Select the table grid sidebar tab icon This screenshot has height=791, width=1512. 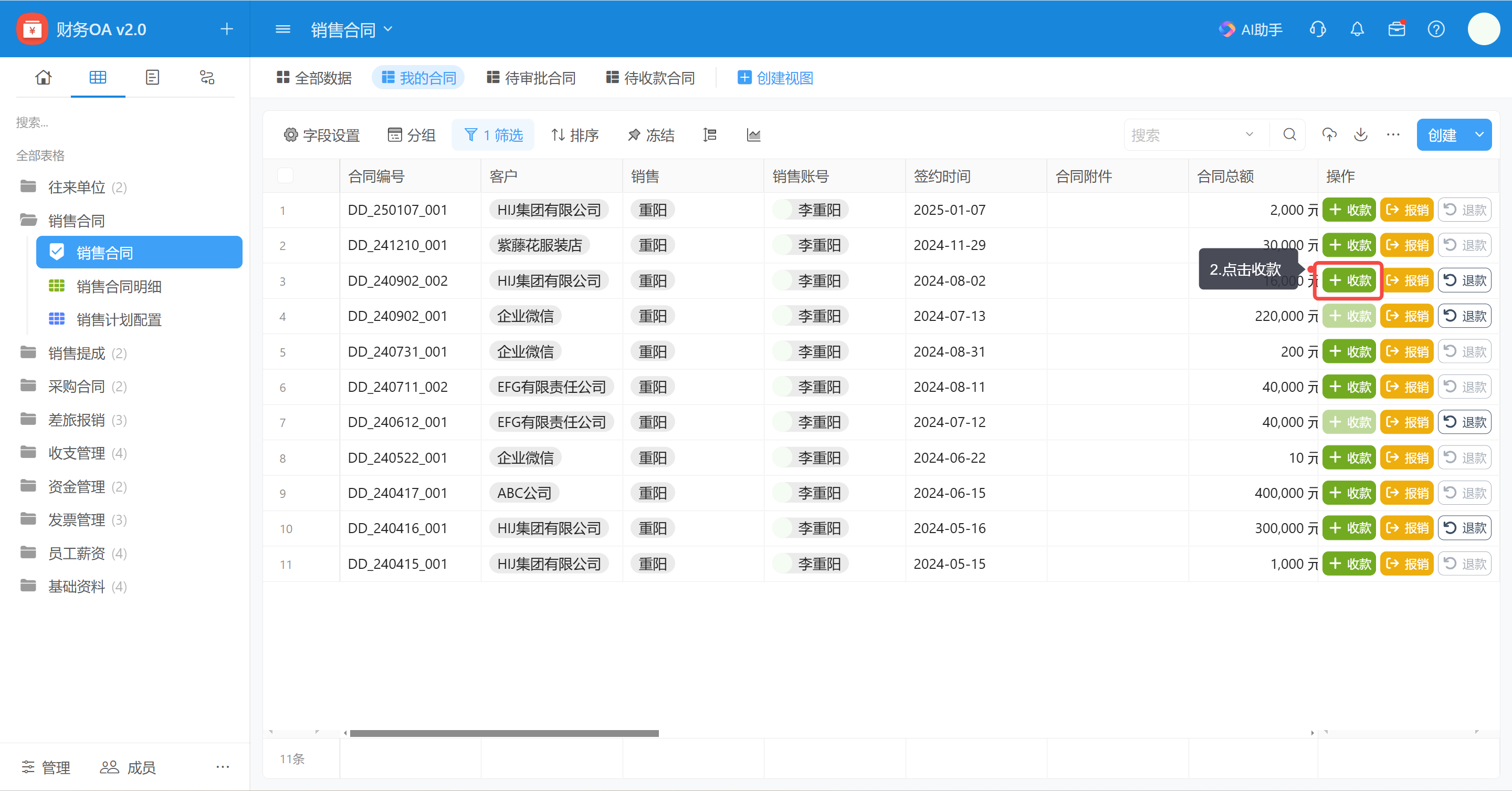point(98,78)
